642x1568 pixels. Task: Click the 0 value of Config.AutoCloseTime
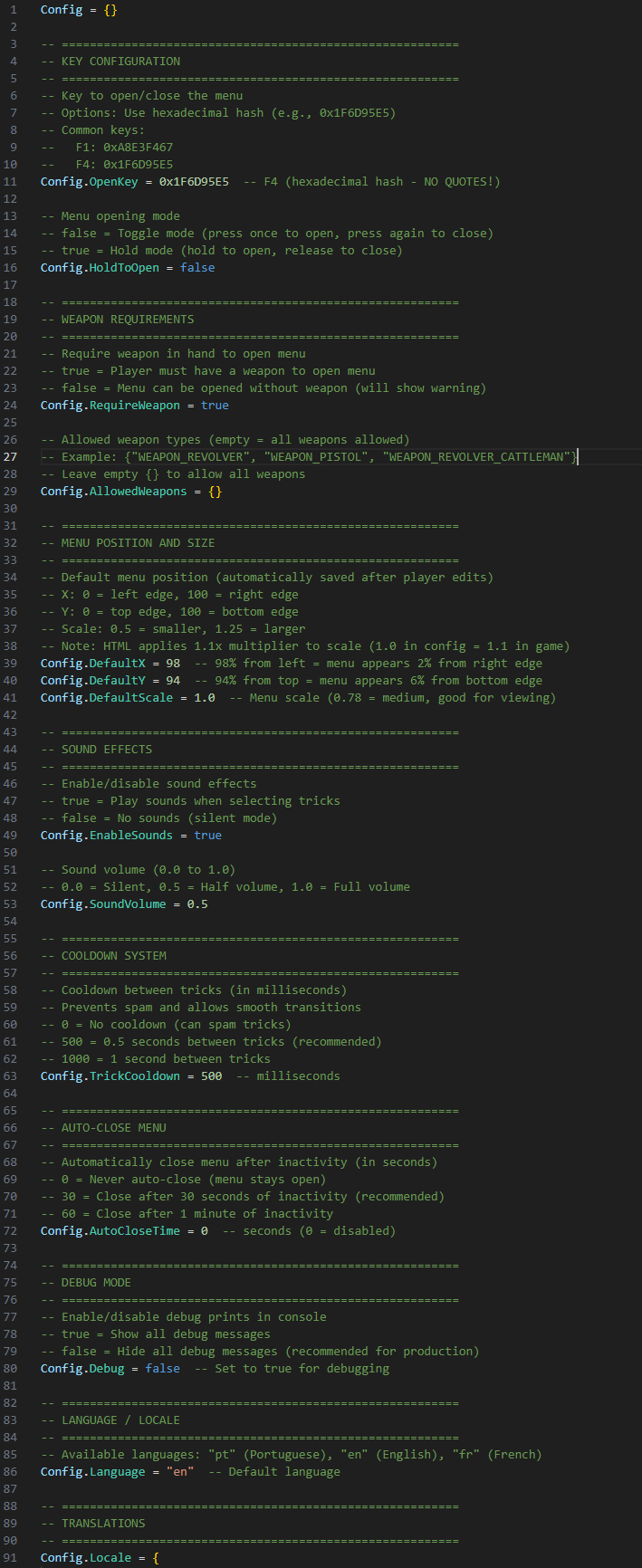click(x=205, y=1230)
